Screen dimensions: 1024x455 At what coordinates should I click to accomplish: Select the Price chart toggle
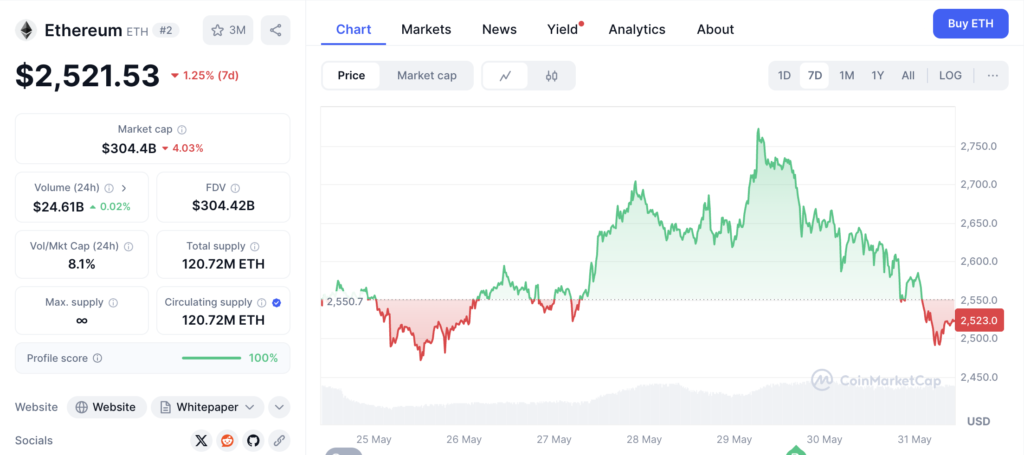click(351, 76)
